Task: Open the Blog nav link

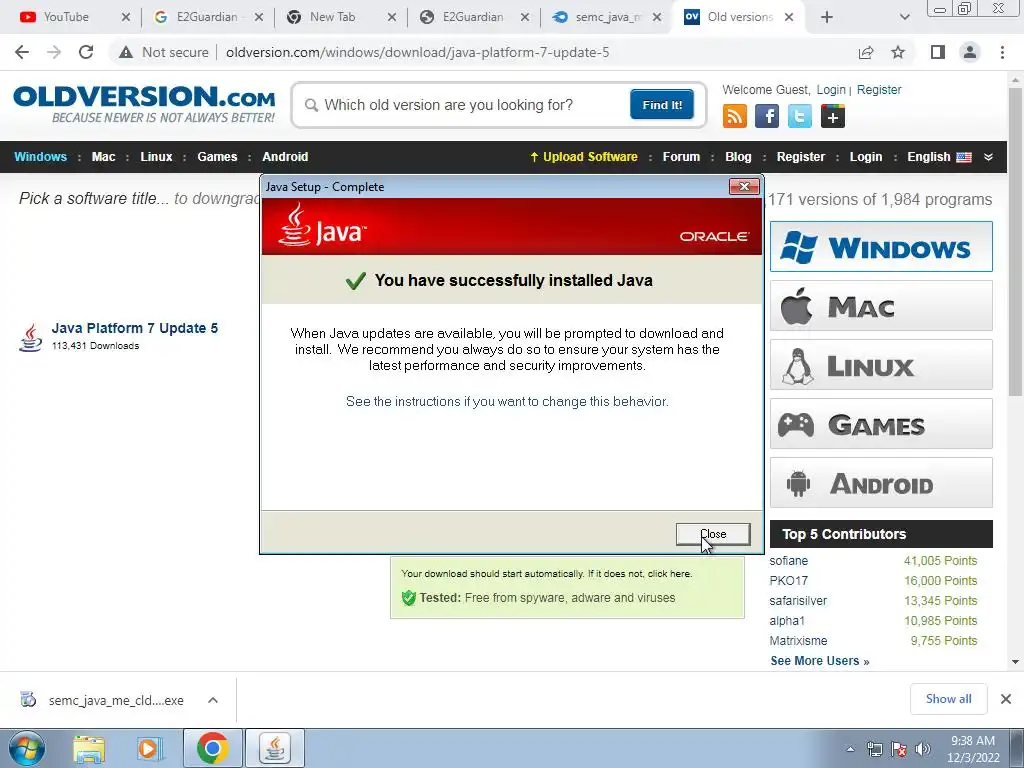Action: pos(738,157)
